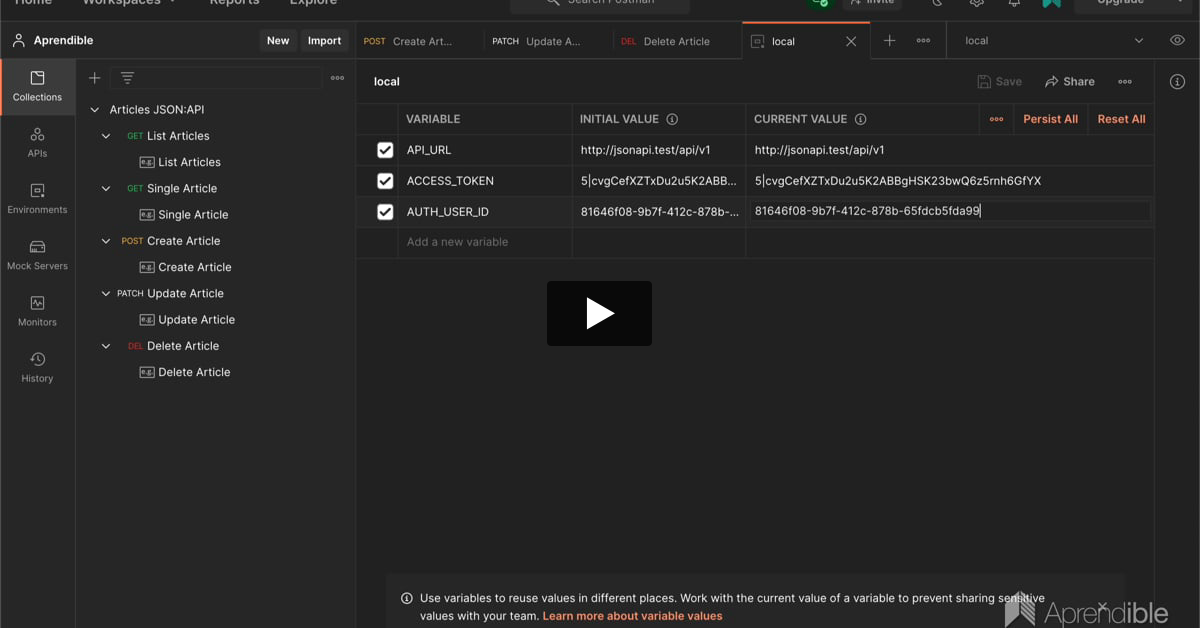Click the Share button

[x=1070, y=82]
